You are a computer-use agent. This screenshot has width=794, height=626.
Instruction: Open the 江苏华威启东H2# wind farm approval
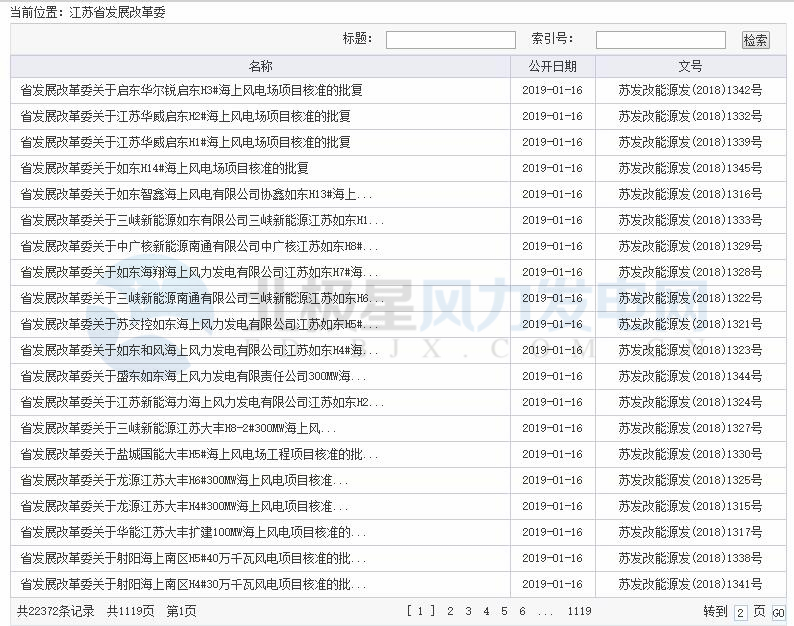[185, 116]
